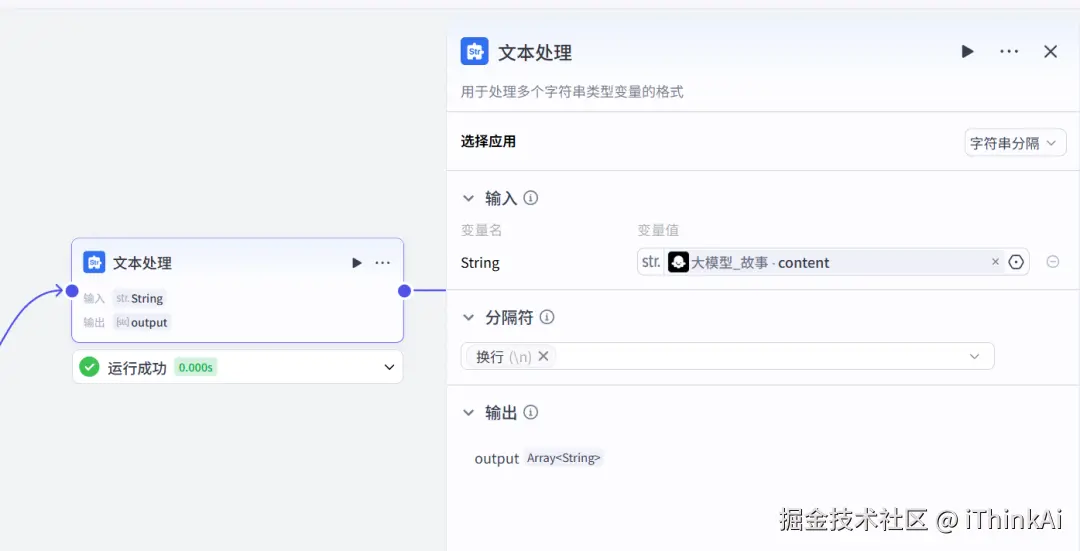The width and height of the screenshot is (1080, 551).
Task: Click the Str icon in panel header
Action: 475,52
